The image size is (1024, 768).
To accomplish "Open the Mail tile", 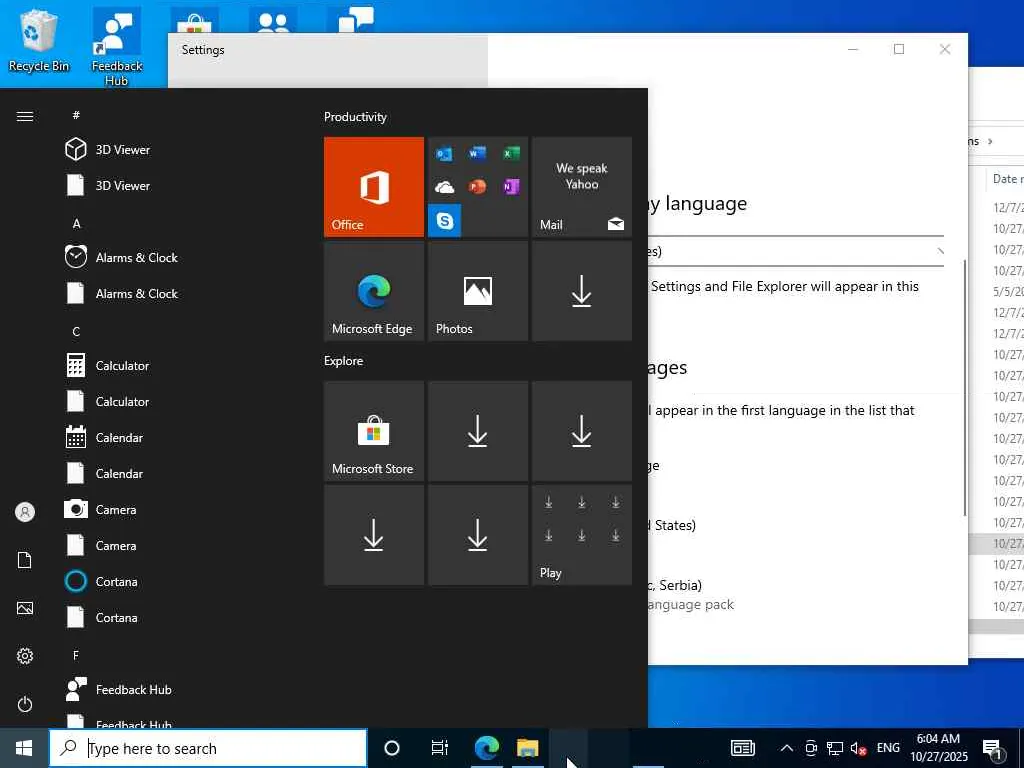I will pos(581,187).
